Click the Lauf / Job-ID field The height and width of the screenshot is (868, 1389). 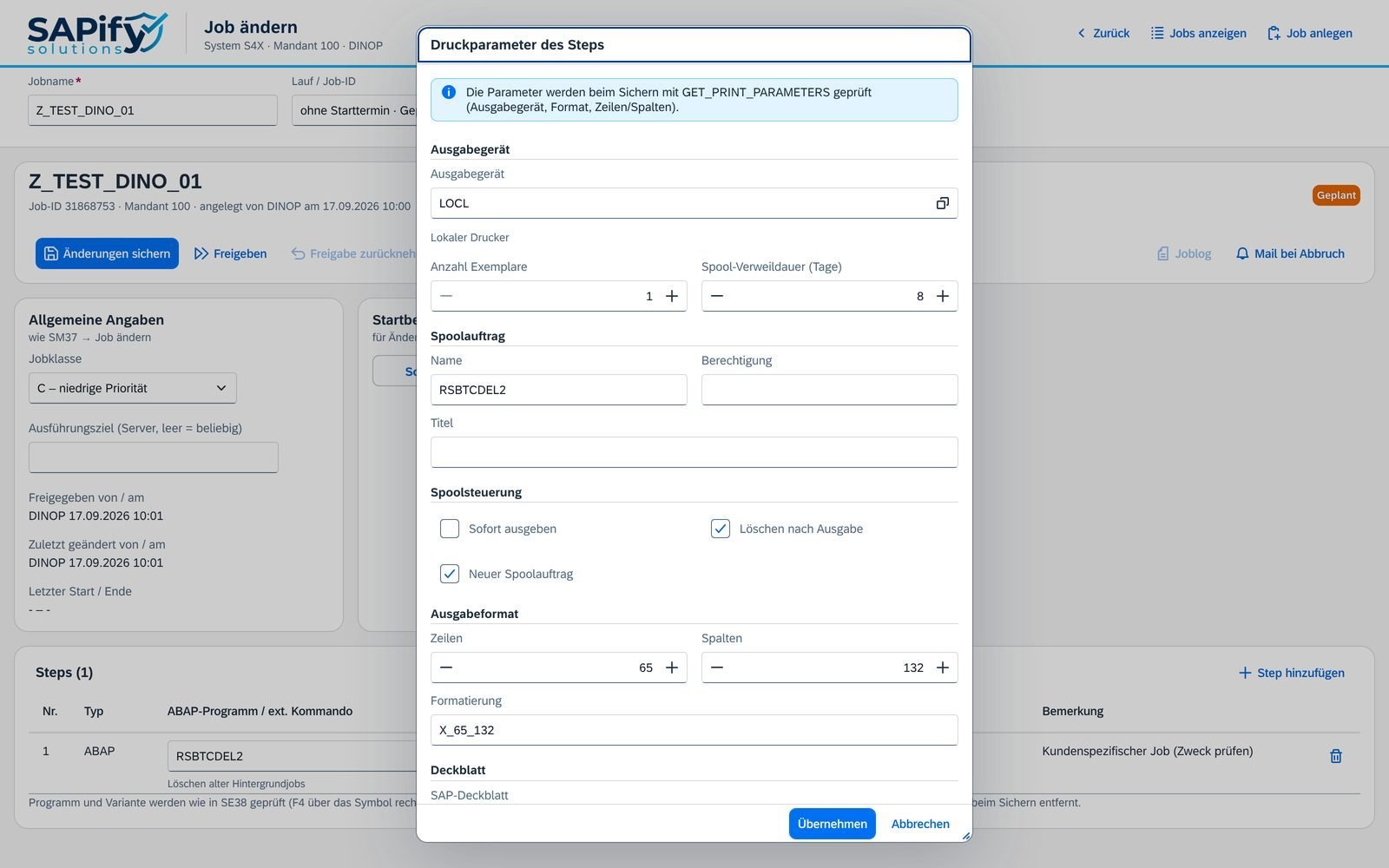tap(354, 110)
